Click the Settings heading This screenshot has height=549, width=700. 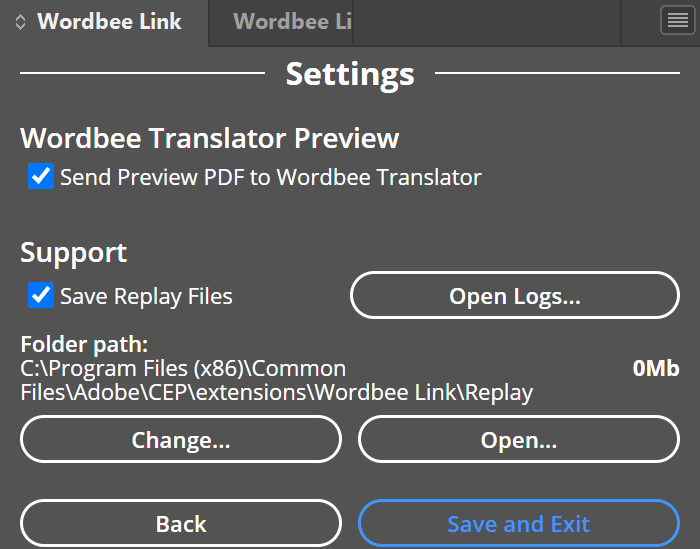click(x=349, y=74)
